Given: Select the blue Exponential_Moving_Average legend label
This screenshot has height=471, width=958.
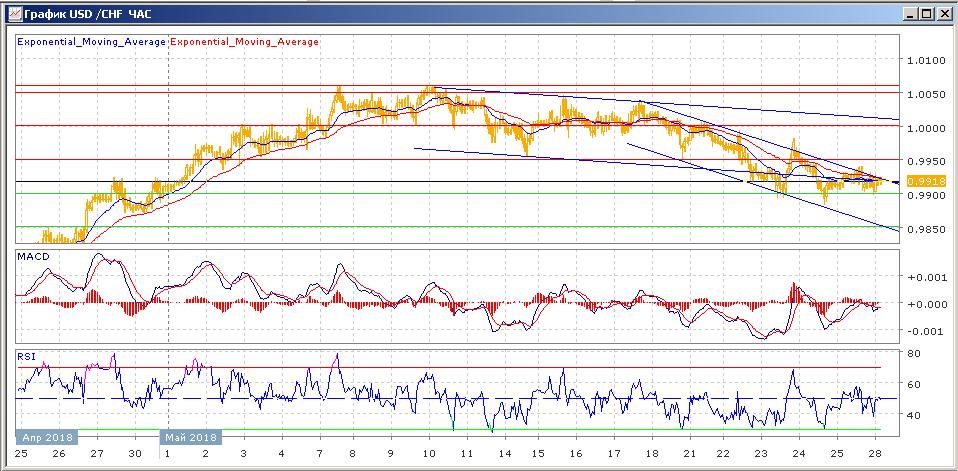Looking at the screenshot, I should 91,42.
